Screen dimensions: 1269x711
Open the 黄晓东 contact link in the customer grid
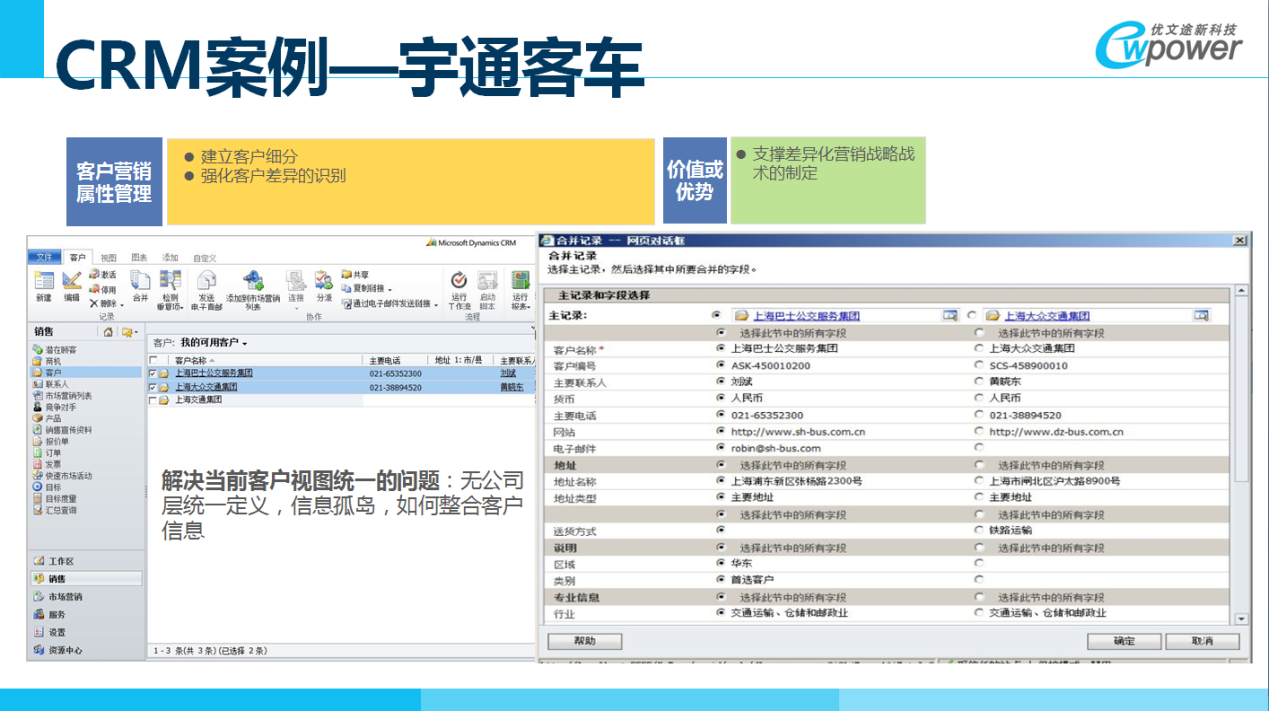(511, 387)
